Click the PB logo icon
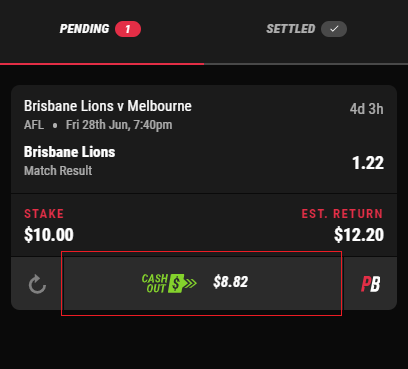This screenshot has width=408, height=369. coord(371,284)
